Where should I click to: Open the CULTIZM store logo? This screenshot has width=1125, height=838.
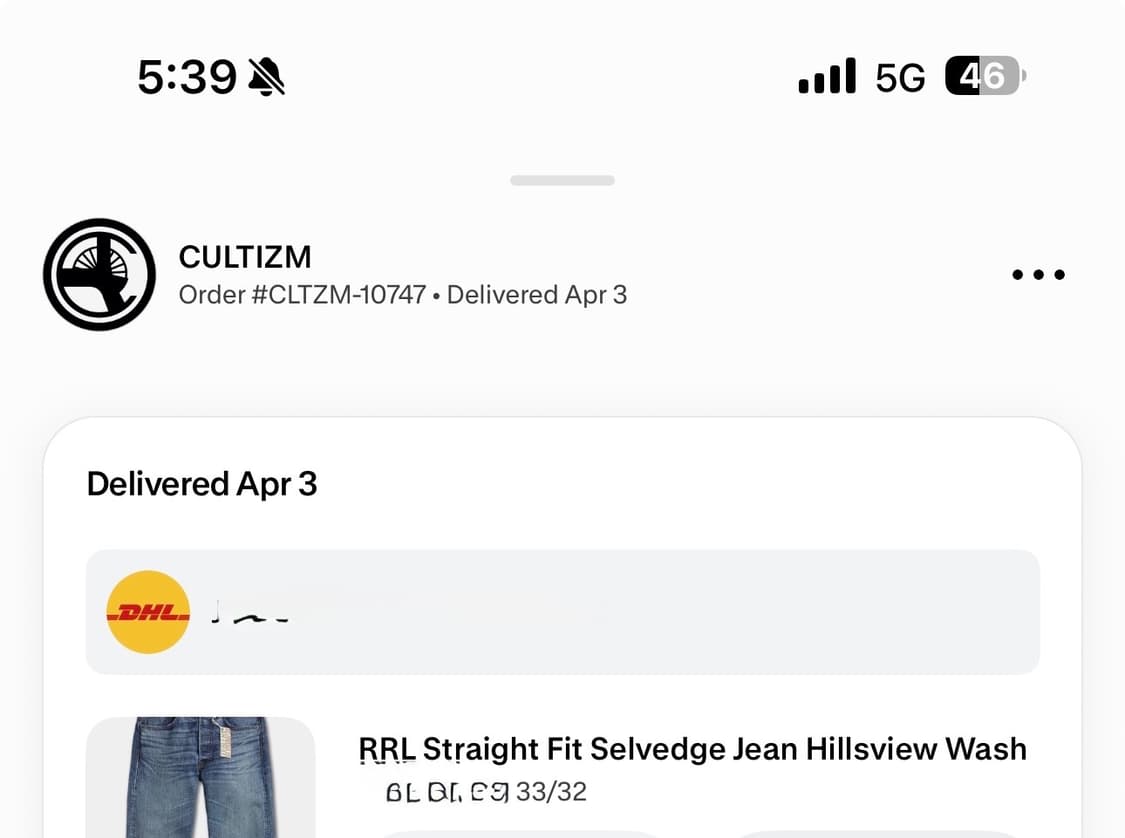point(99,274)
